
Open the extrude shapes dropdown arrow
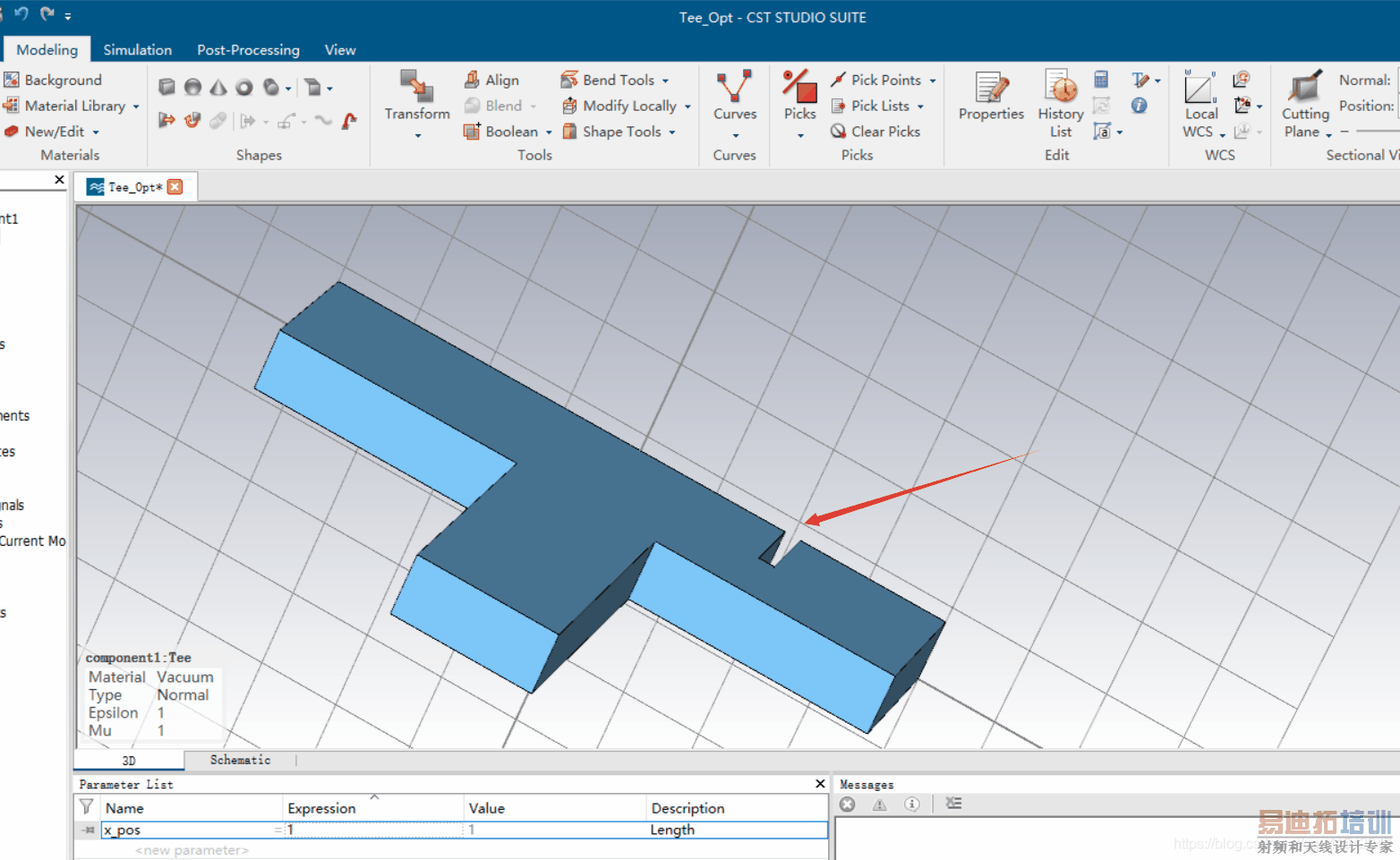(329, 88)
